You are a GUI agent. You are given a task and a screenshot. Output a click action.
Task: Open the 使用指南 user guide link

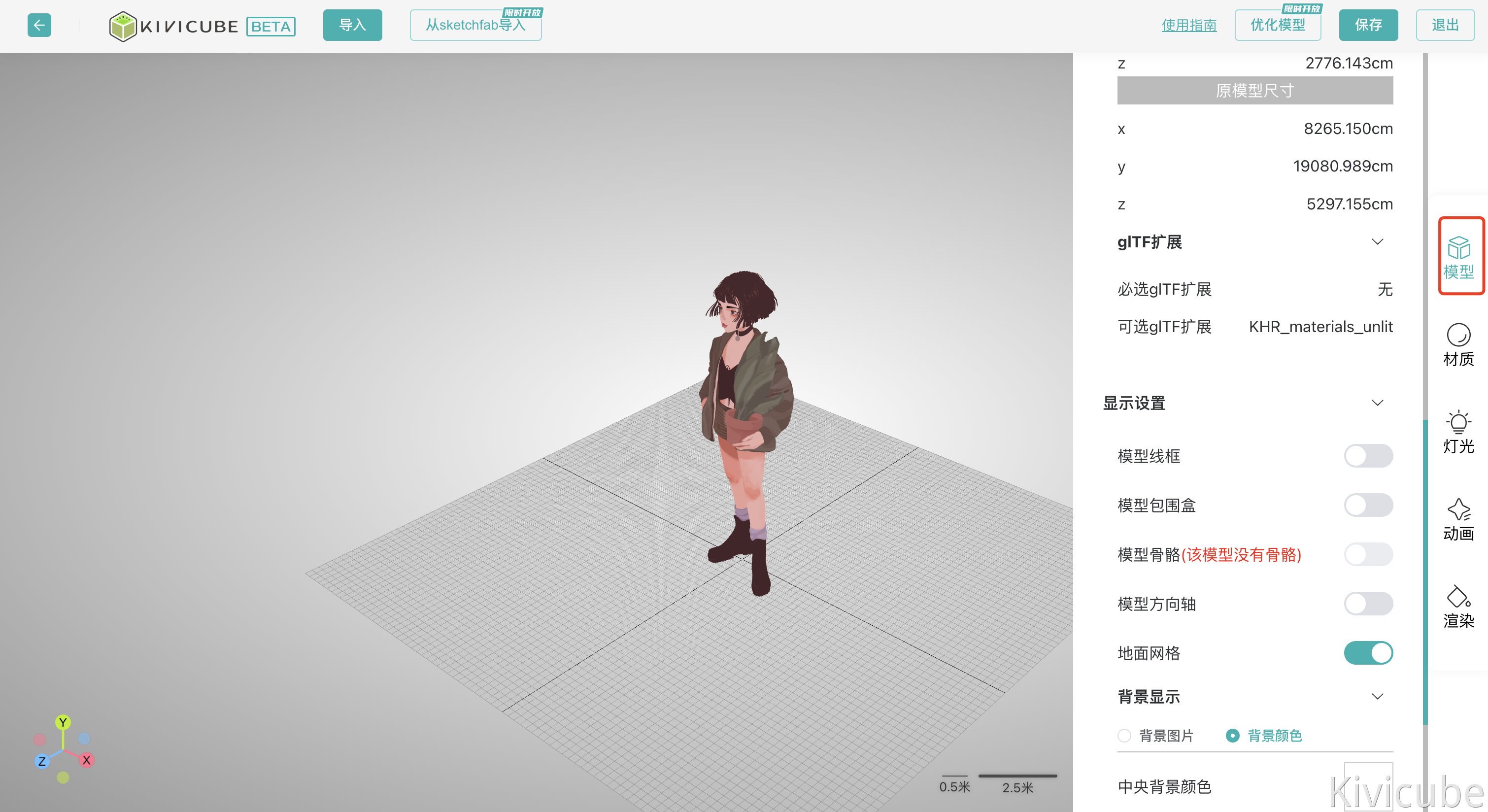click(x=1189, y=26)
